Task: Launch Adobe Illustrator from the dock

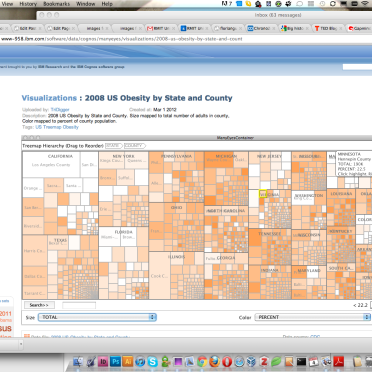Action: coord(128,362)
